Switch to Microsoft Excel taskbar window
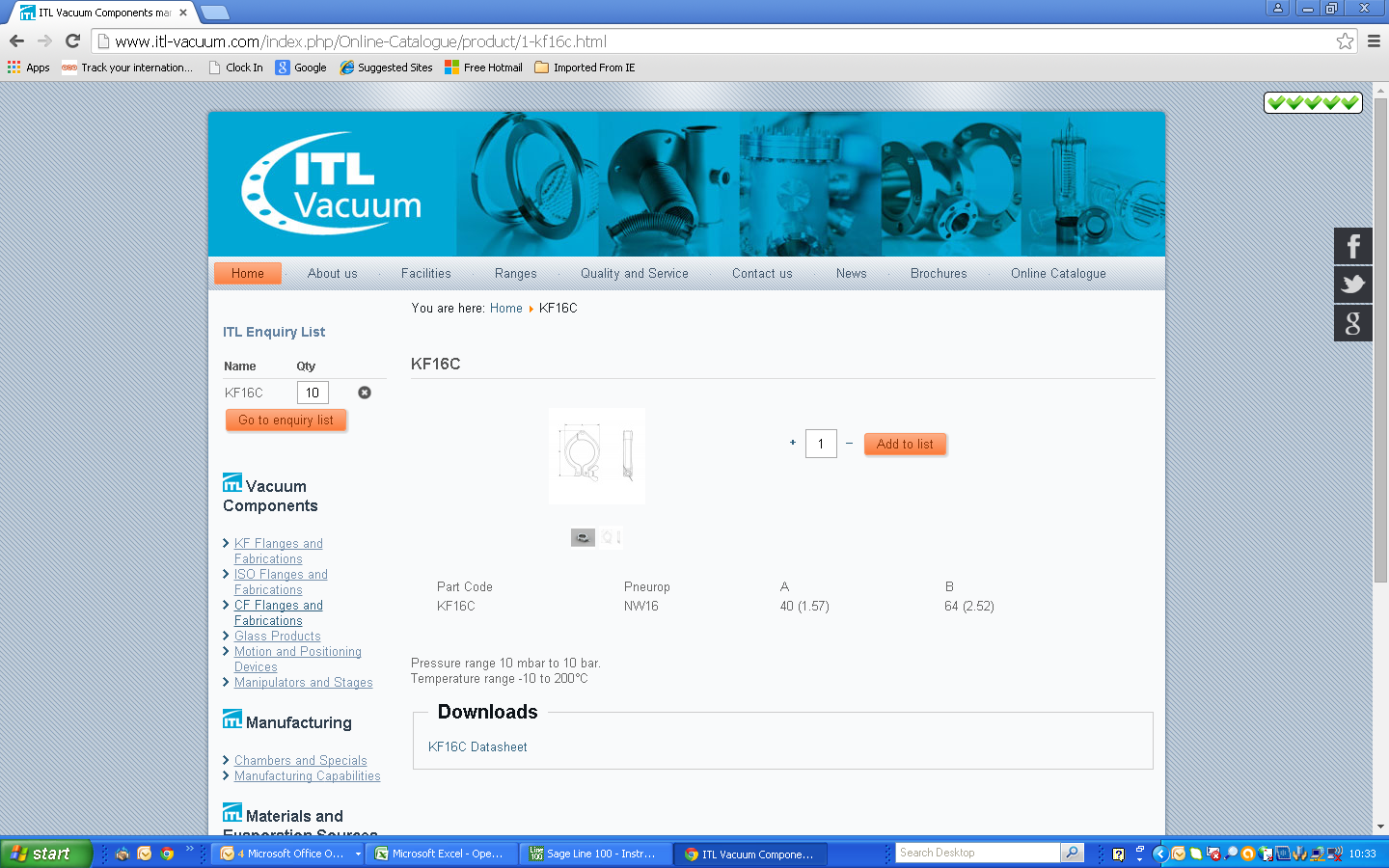 (441, 854)
